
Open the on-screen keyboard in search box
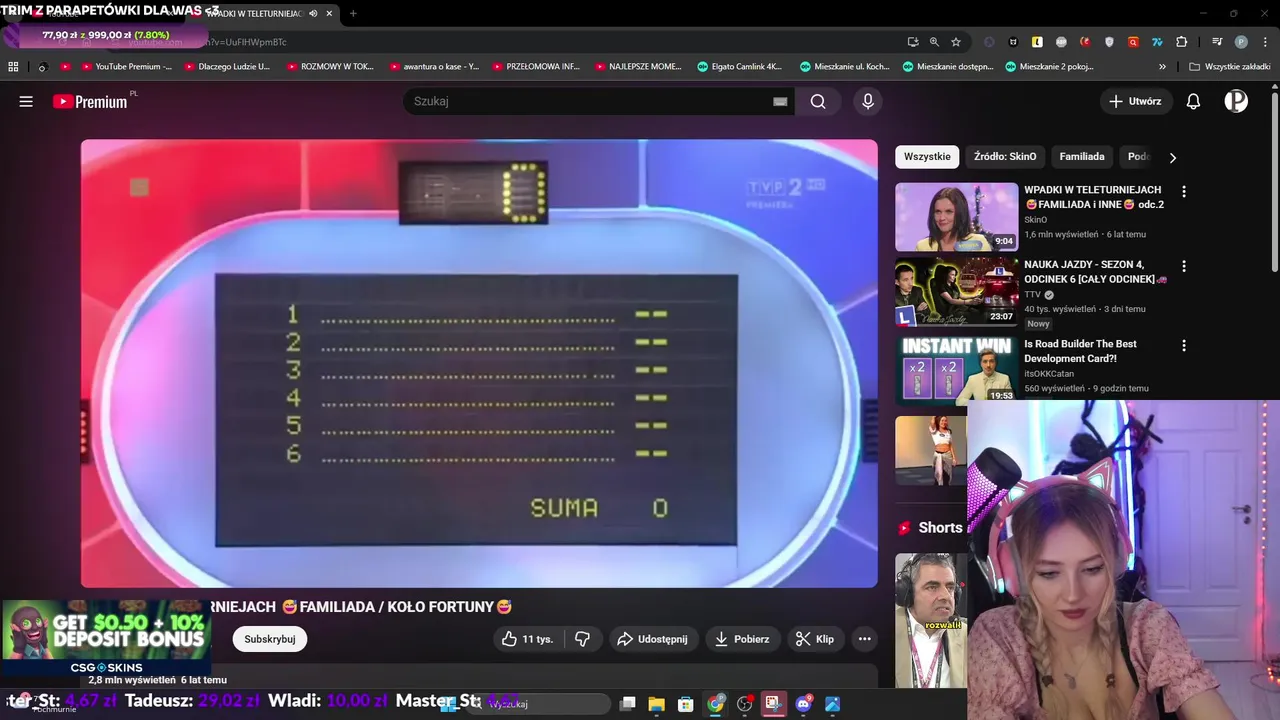tap(780, 101)
